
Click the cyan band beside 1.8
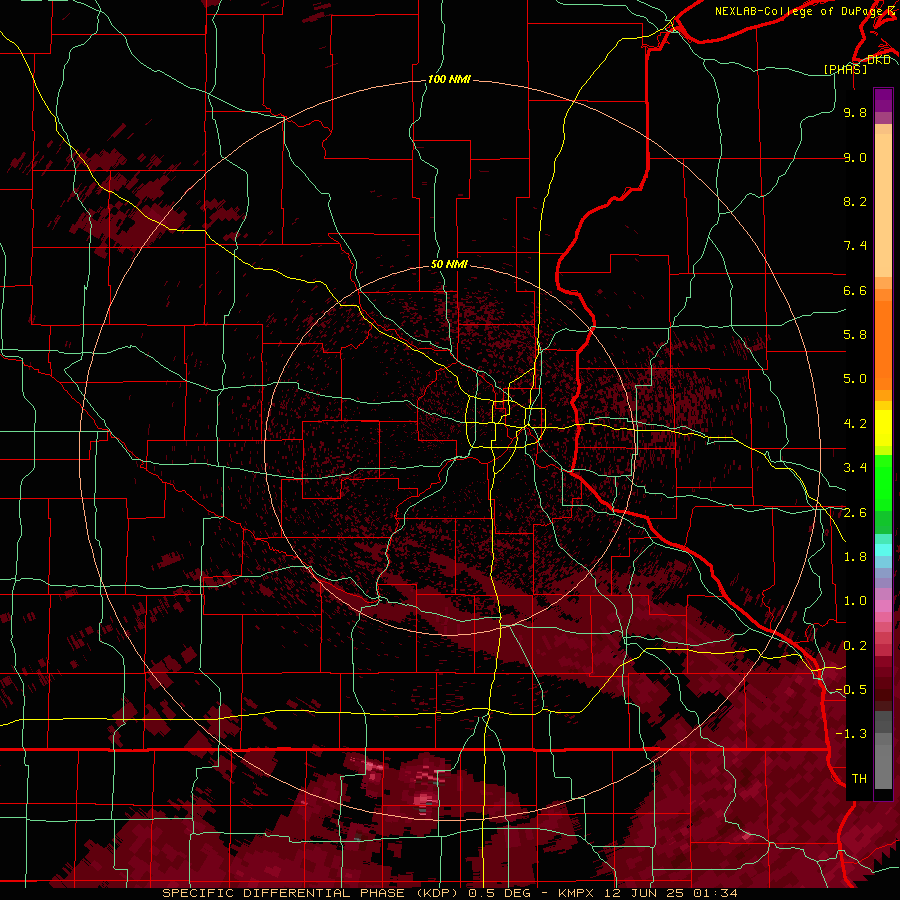pos(883,550)
